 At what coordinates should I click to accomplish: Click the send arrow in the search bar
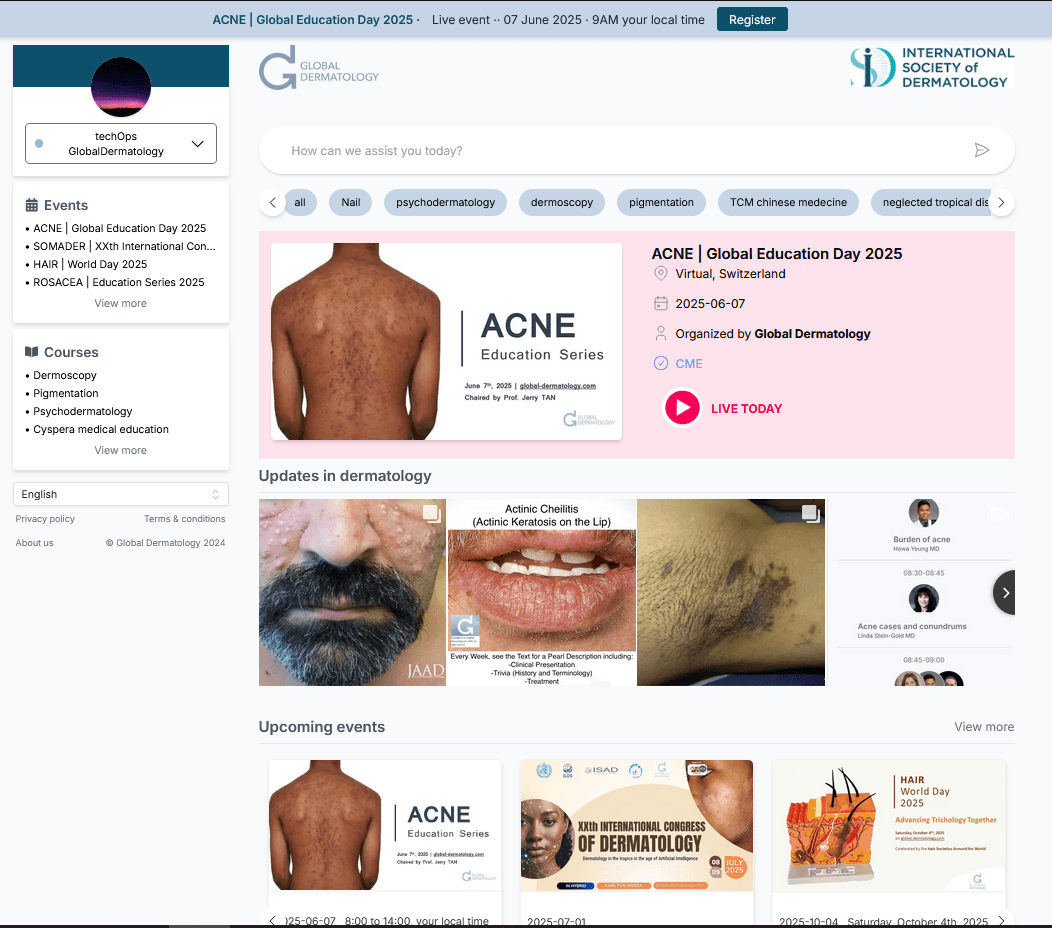tap(982, 150)
